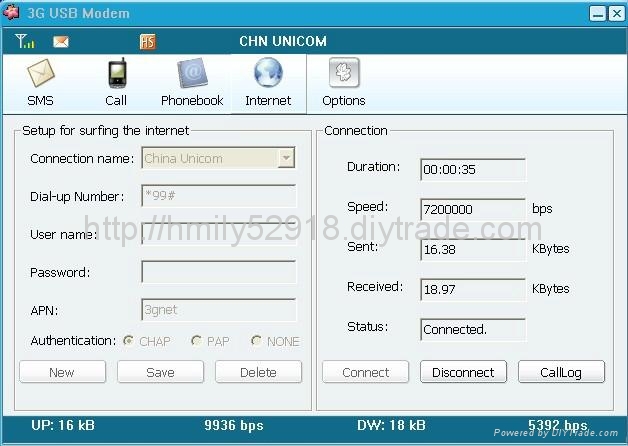This screenshot has width=628, height=446.
Task: Click the User name input field
Action: [x=219, y=234]
